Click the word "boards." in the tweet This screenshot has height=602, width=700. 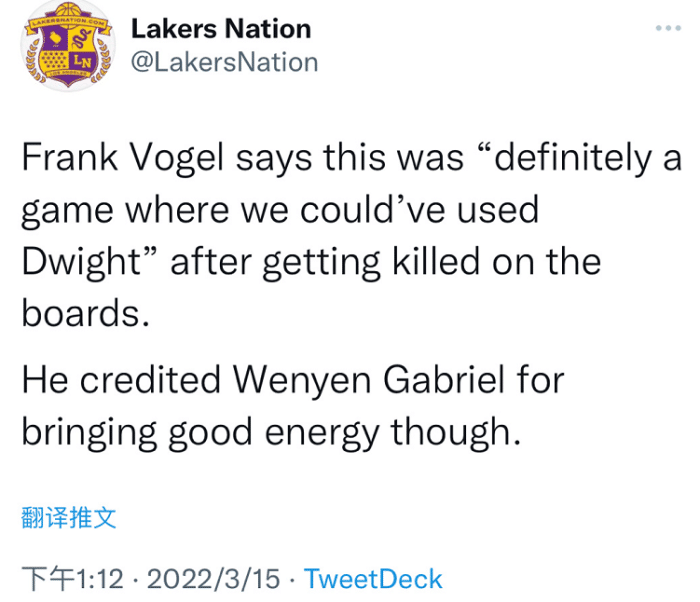coord(85,314)
